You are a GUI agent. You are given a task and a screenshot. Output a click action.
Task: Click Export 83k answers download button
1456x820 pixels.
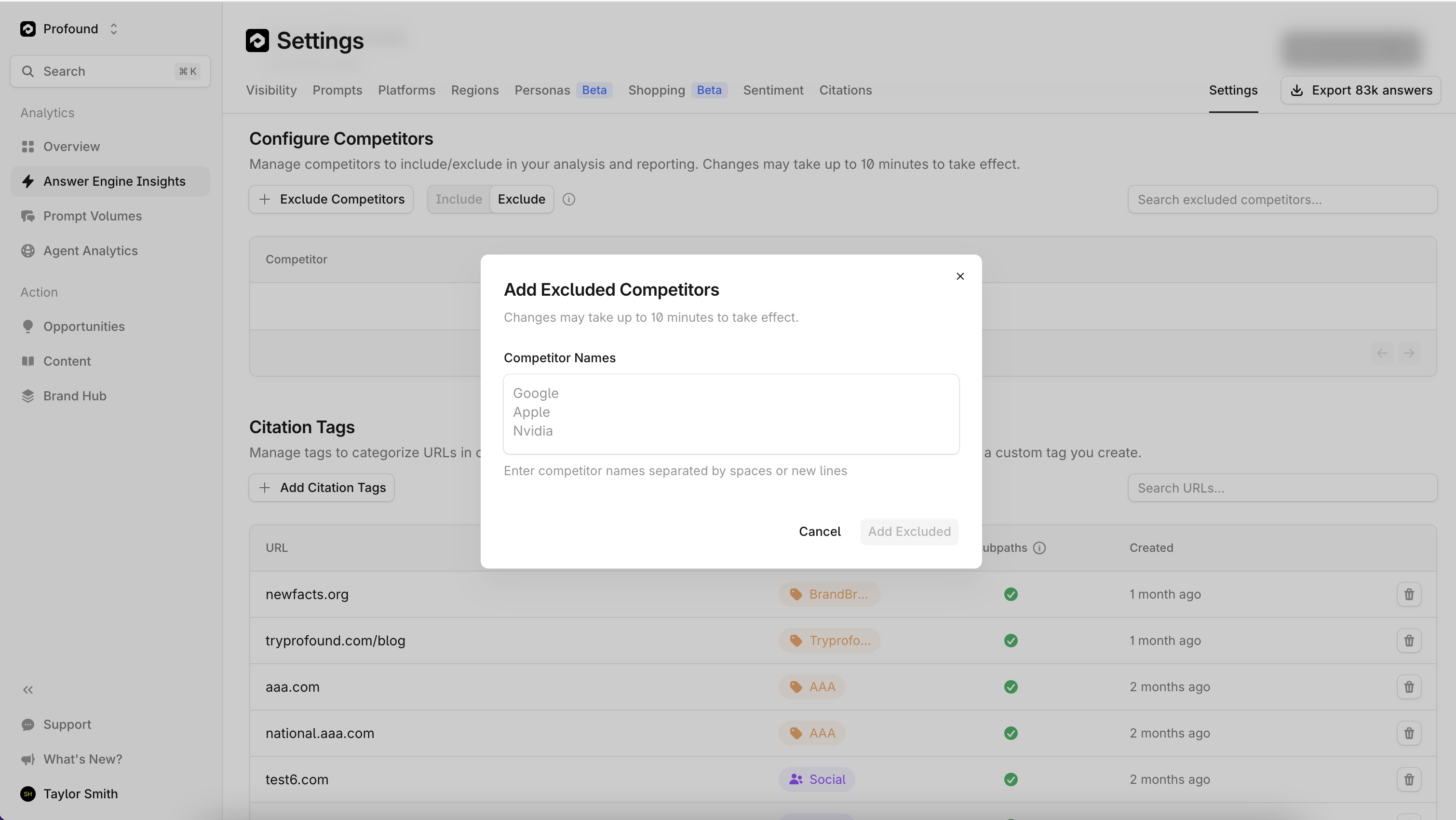pyautogui.click(x=1361, y=91)
